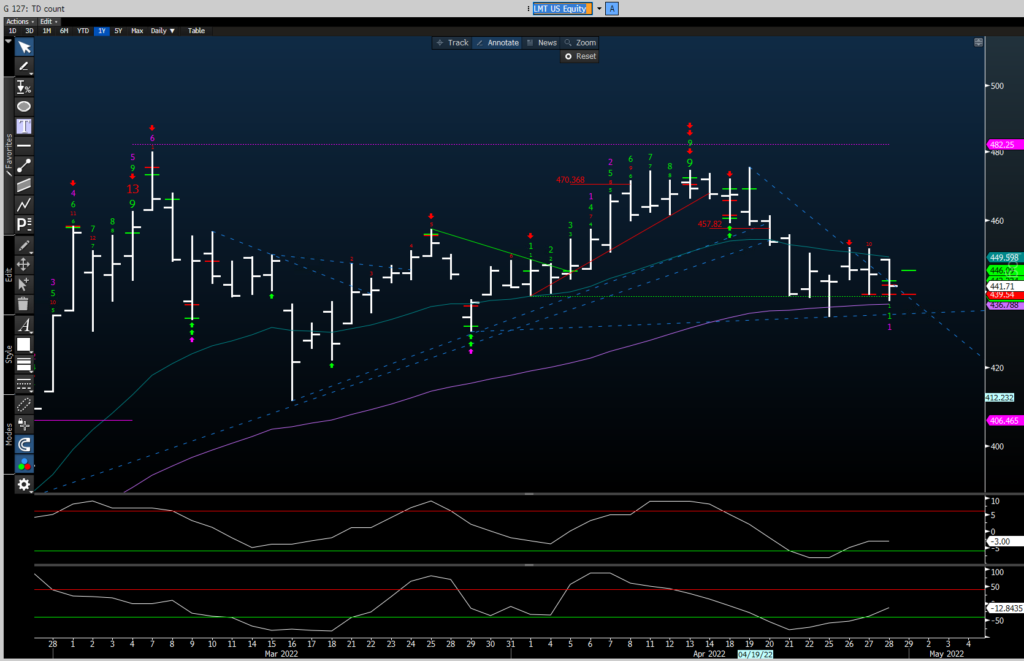Click the LMT US Equity field
Viewport: 1024px width, 661px height.
[562, 8]
